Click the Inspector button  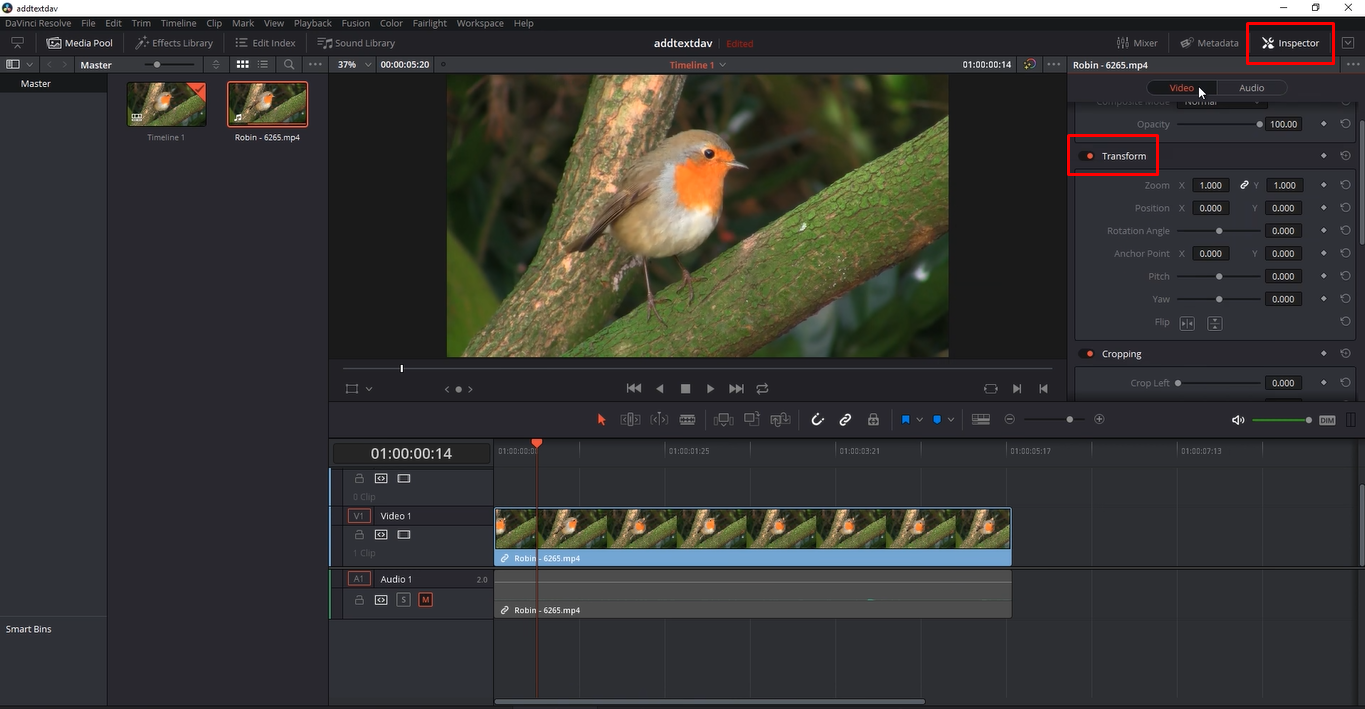[x=1289, y=43]
